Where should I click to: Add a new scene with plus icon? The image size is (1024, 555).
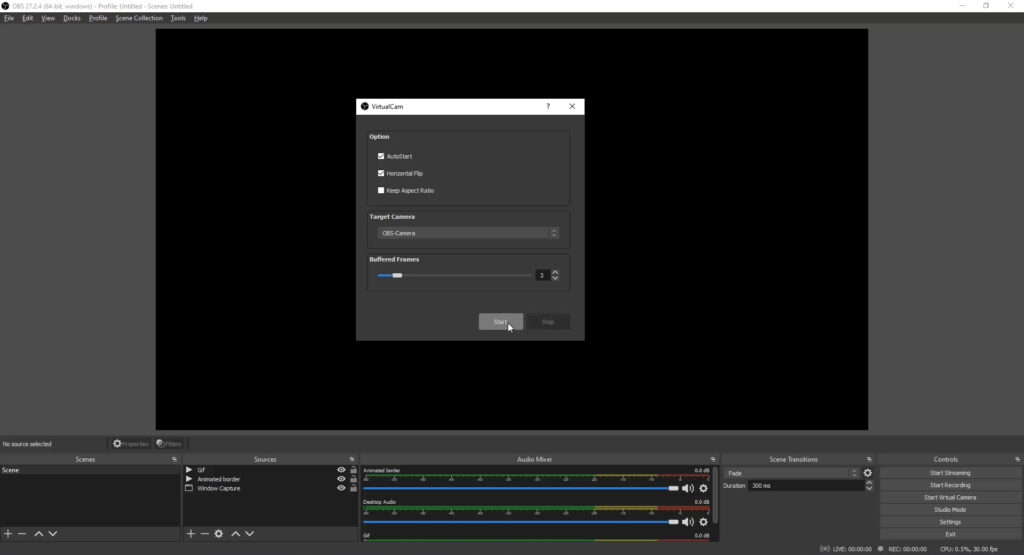click(x=8, y=534)
